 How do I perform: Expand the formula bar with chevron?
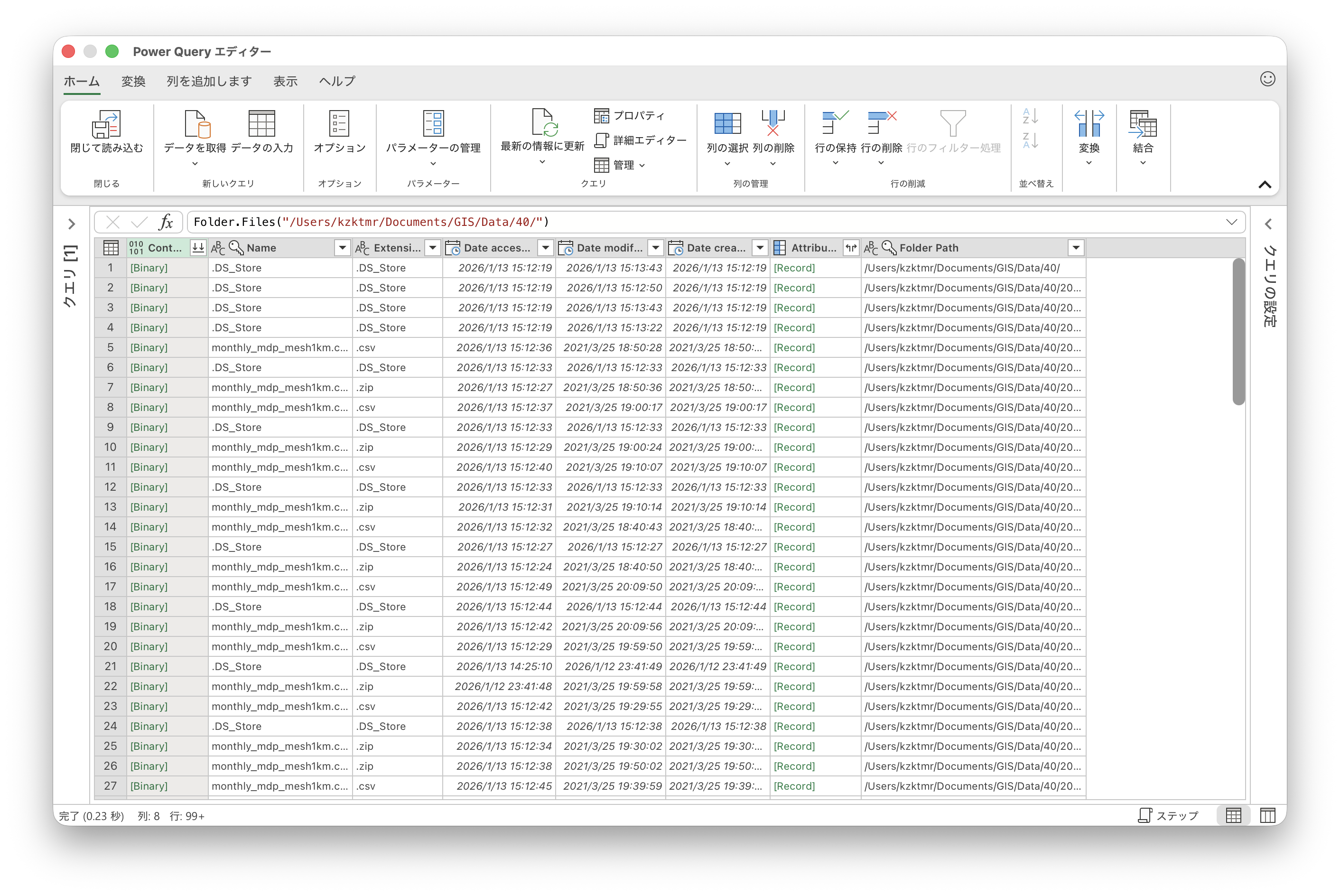coord(1231,222)
